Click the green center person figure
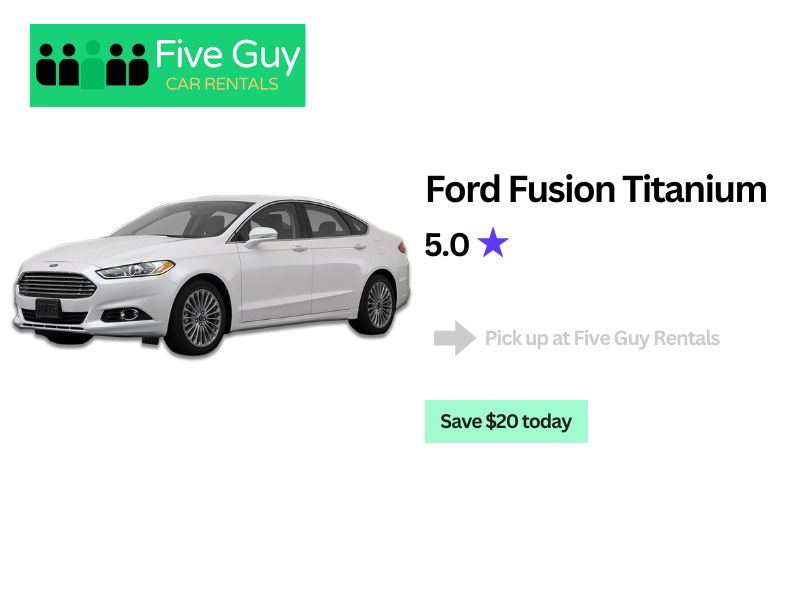800x600 pixels. pos(92,65)
